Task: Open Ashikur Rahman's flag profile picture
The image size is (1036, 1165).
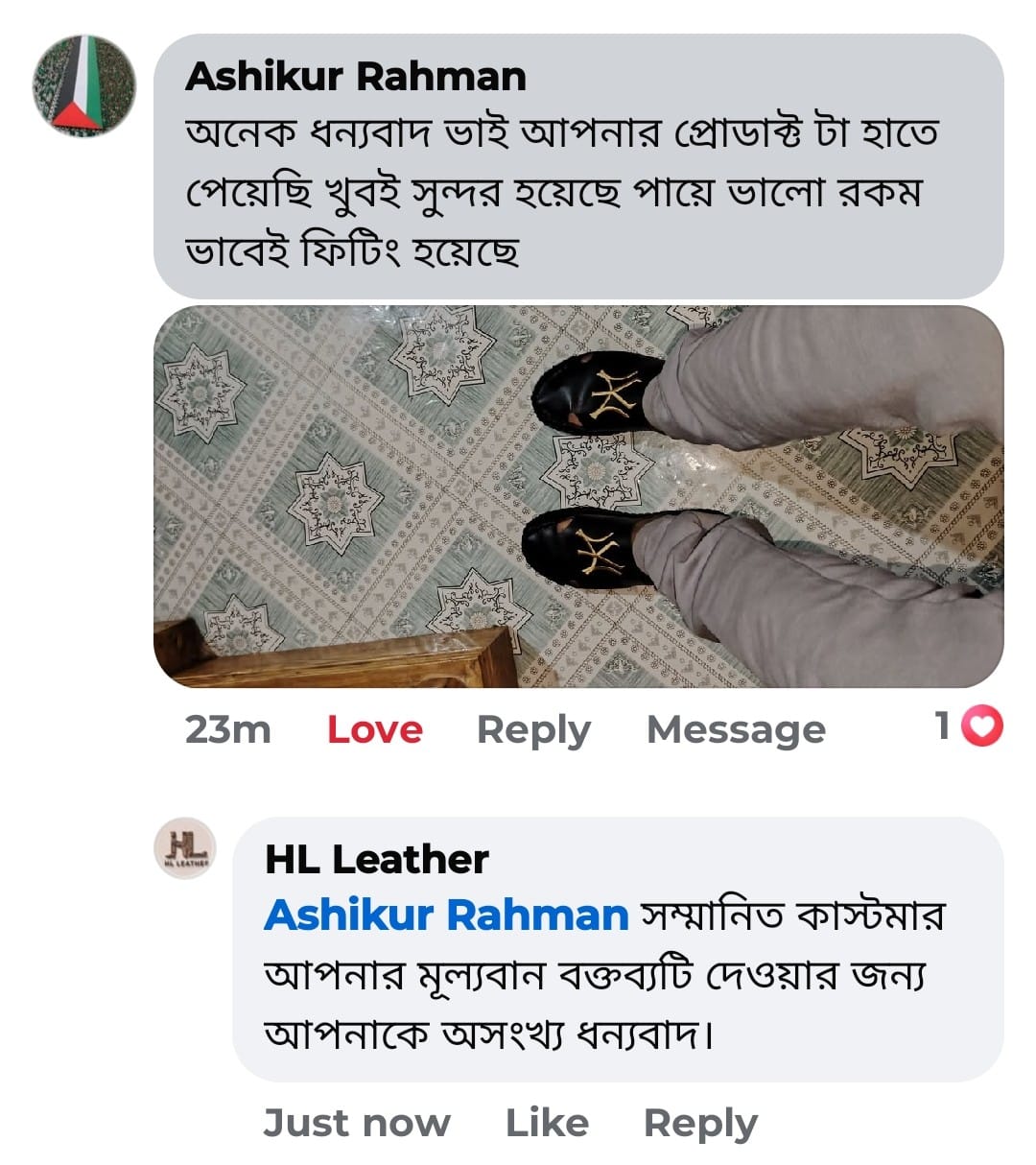Action: pyautogui.click(x=84, y=86)
